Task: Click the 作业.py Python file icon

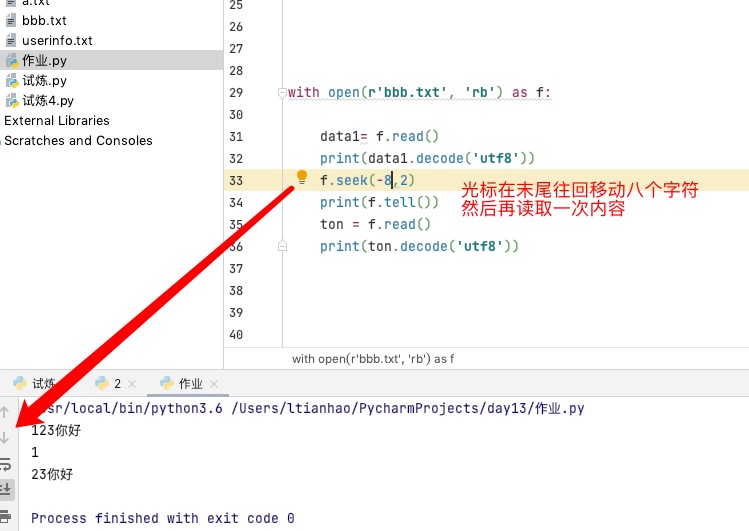Action: point(12,61)
